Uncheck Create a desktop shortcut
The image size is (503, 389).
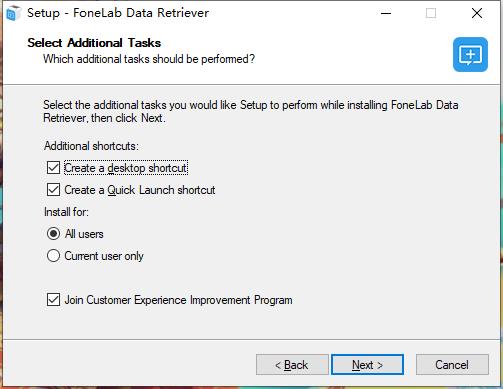pyautogui.click(x=53, y=168)
